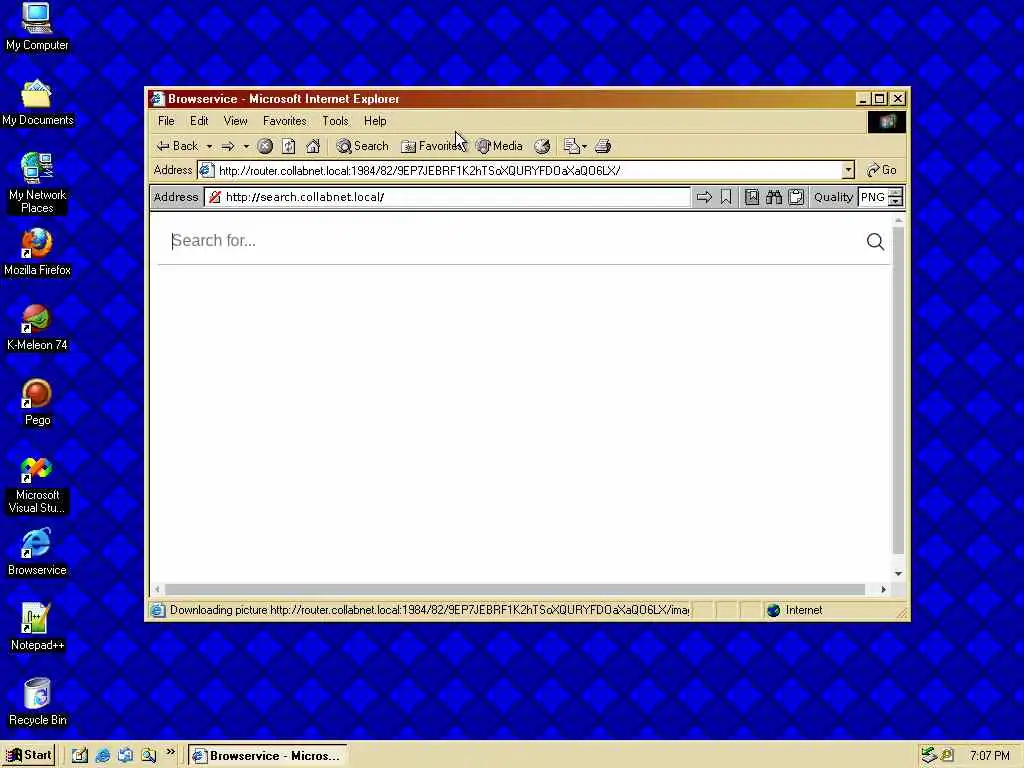This screenshot has height=768, width=1024.
Task: Open the Start menu
Action: point(29,756)
